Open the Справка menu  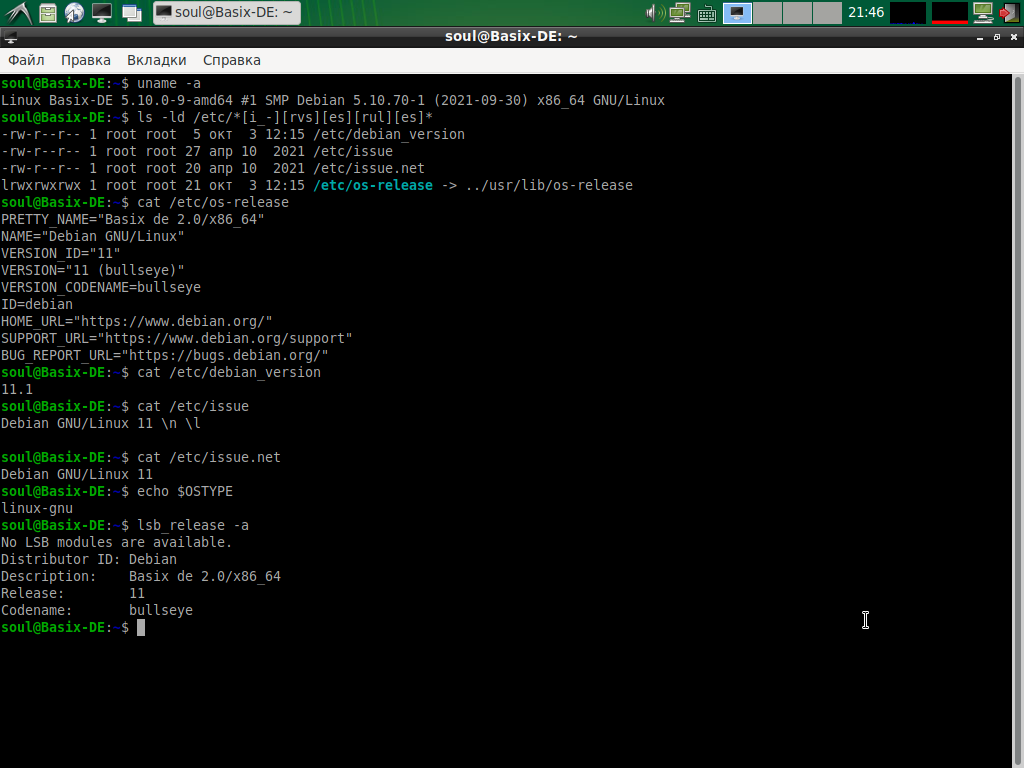(232, 60)
